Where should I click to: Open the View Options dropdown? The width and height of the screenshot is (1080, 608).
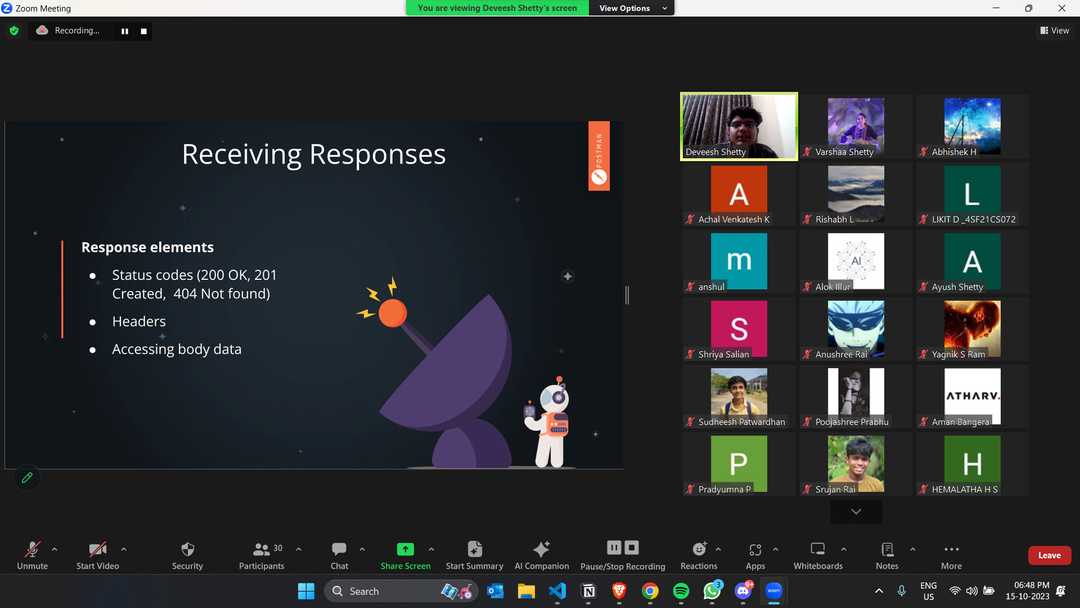coord(631,7)
